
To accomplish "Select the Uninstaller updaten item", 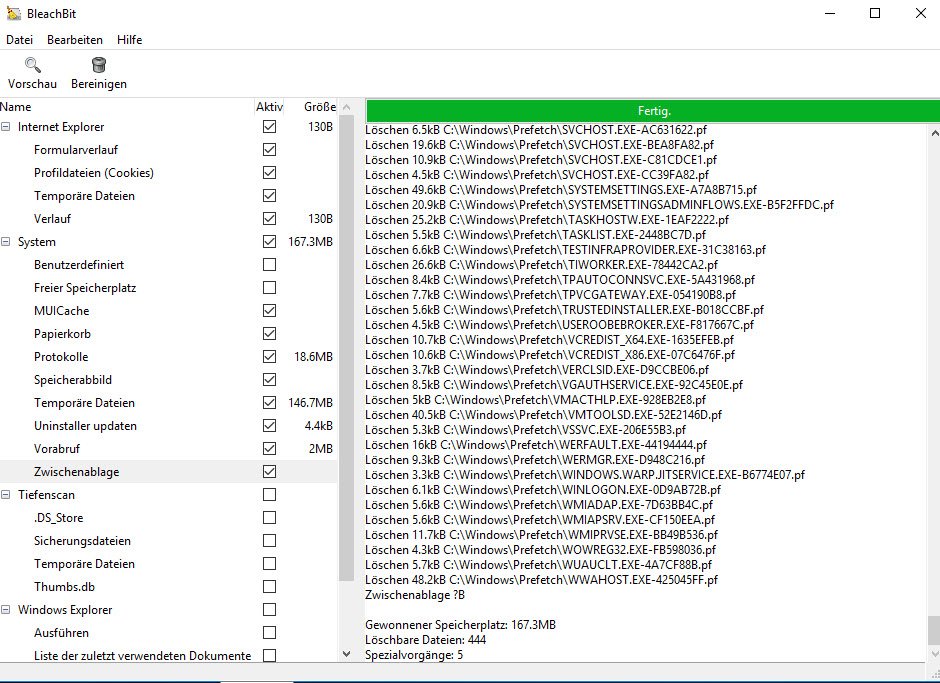I will coord(85,426).
